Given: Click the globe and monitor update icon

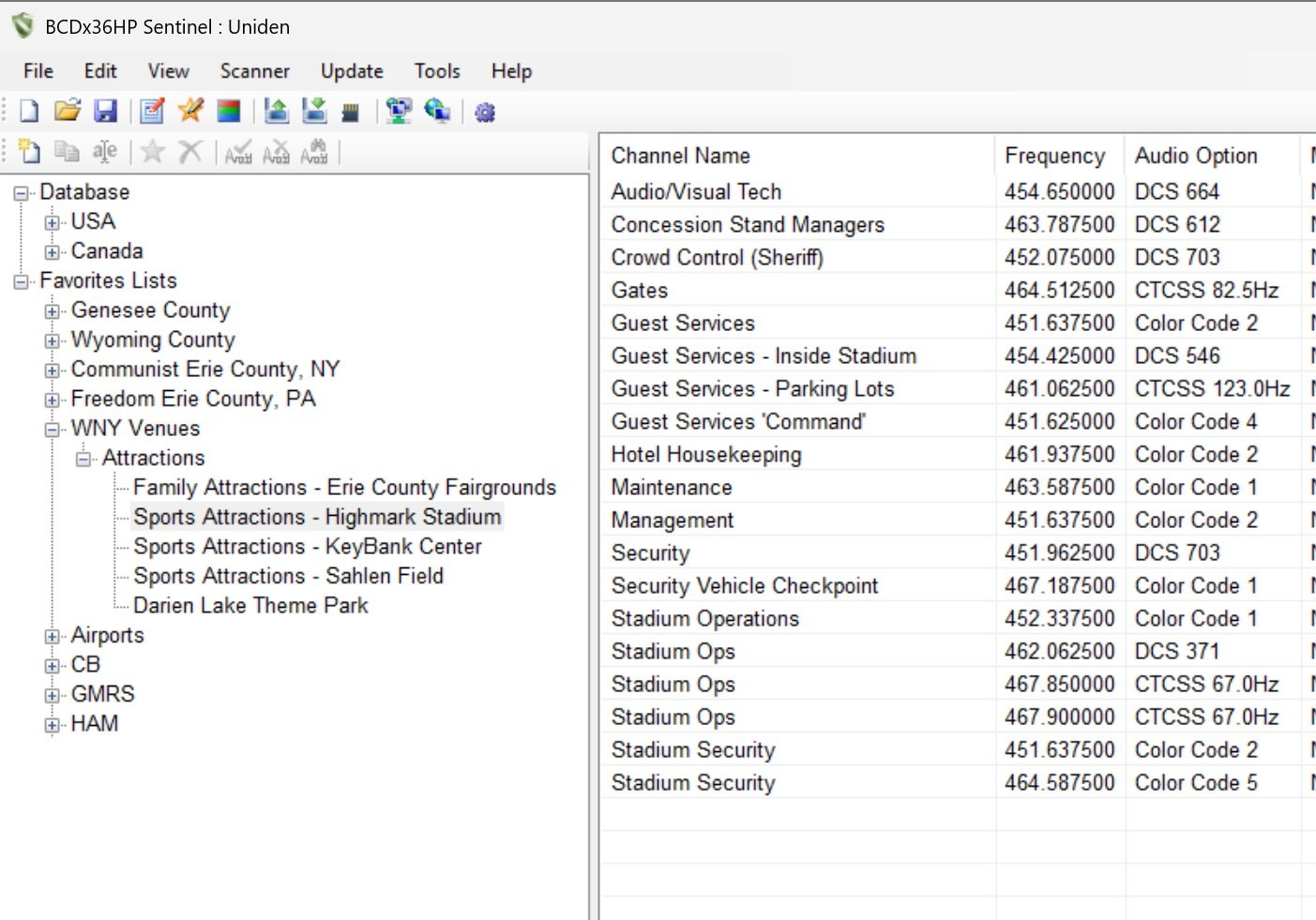Looking at the screenshot, I should click(437, 112).
